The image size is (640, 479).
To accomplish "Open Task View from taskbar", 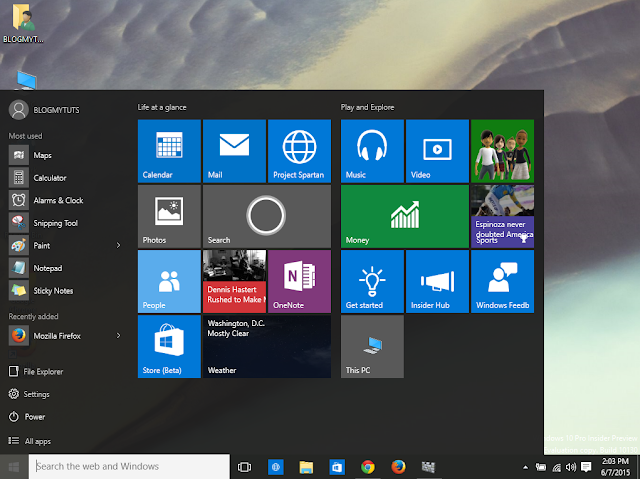I will pyautogui.click(x=244, y=467).
